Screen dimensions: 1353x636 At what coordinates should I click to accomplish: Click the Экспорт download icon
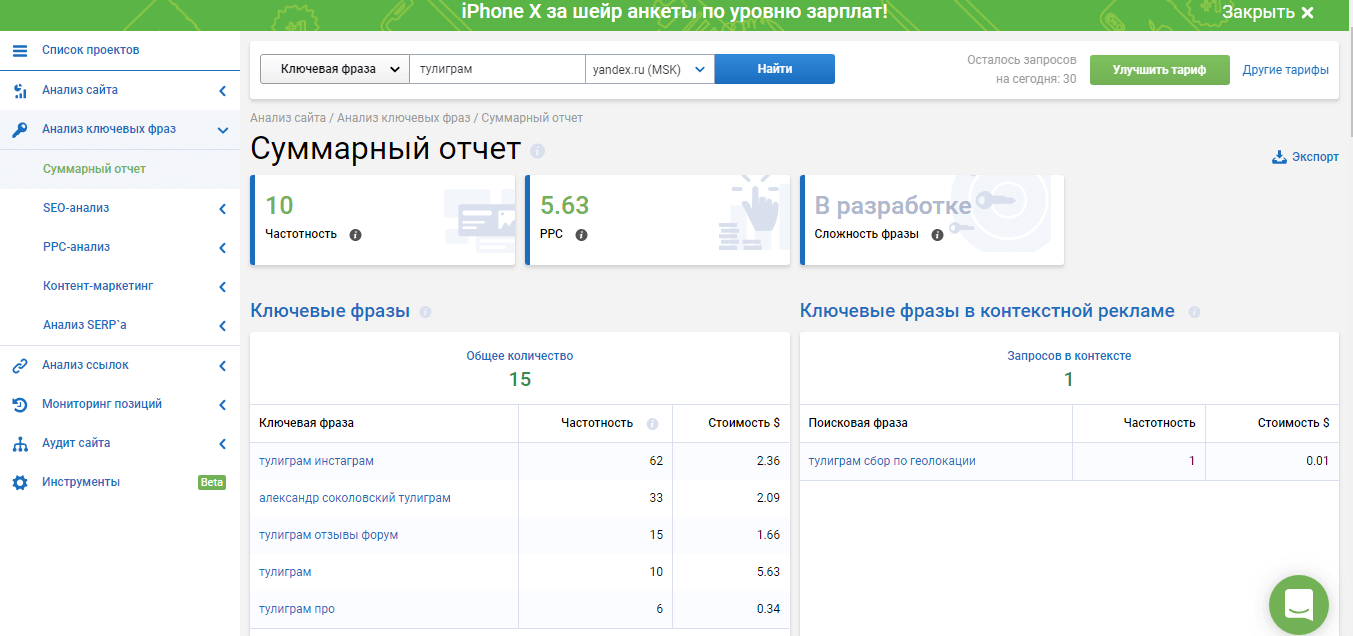tap(1278, 157)
